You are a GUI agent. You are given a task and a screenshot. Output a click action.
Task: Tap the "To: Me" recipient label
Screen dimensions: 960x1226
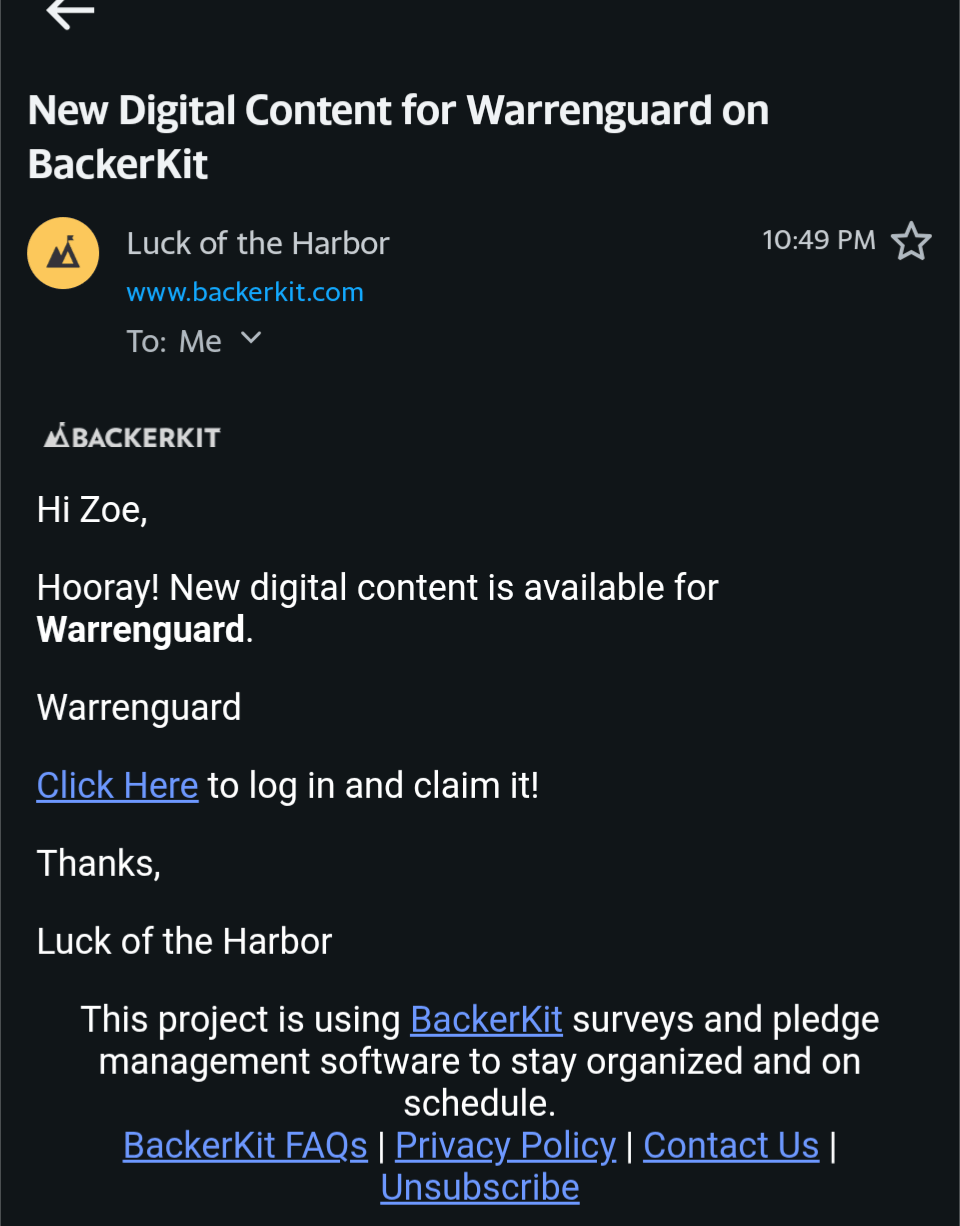click(174, 342)
